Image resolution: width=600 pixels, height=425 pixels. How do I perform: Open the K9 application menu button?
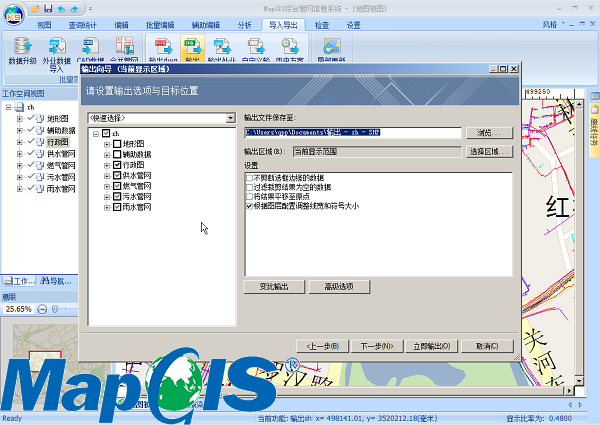coord(13,15)
